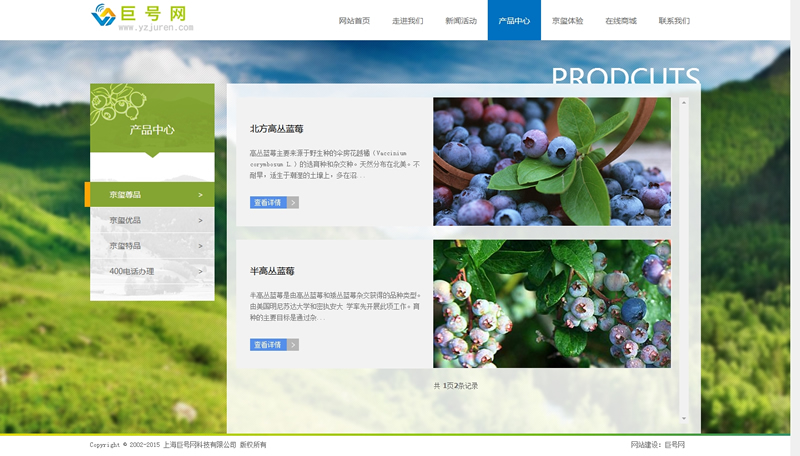800x456 pixels.
Task: Open 走进我们 navigation item
Action: click(407, 20)
